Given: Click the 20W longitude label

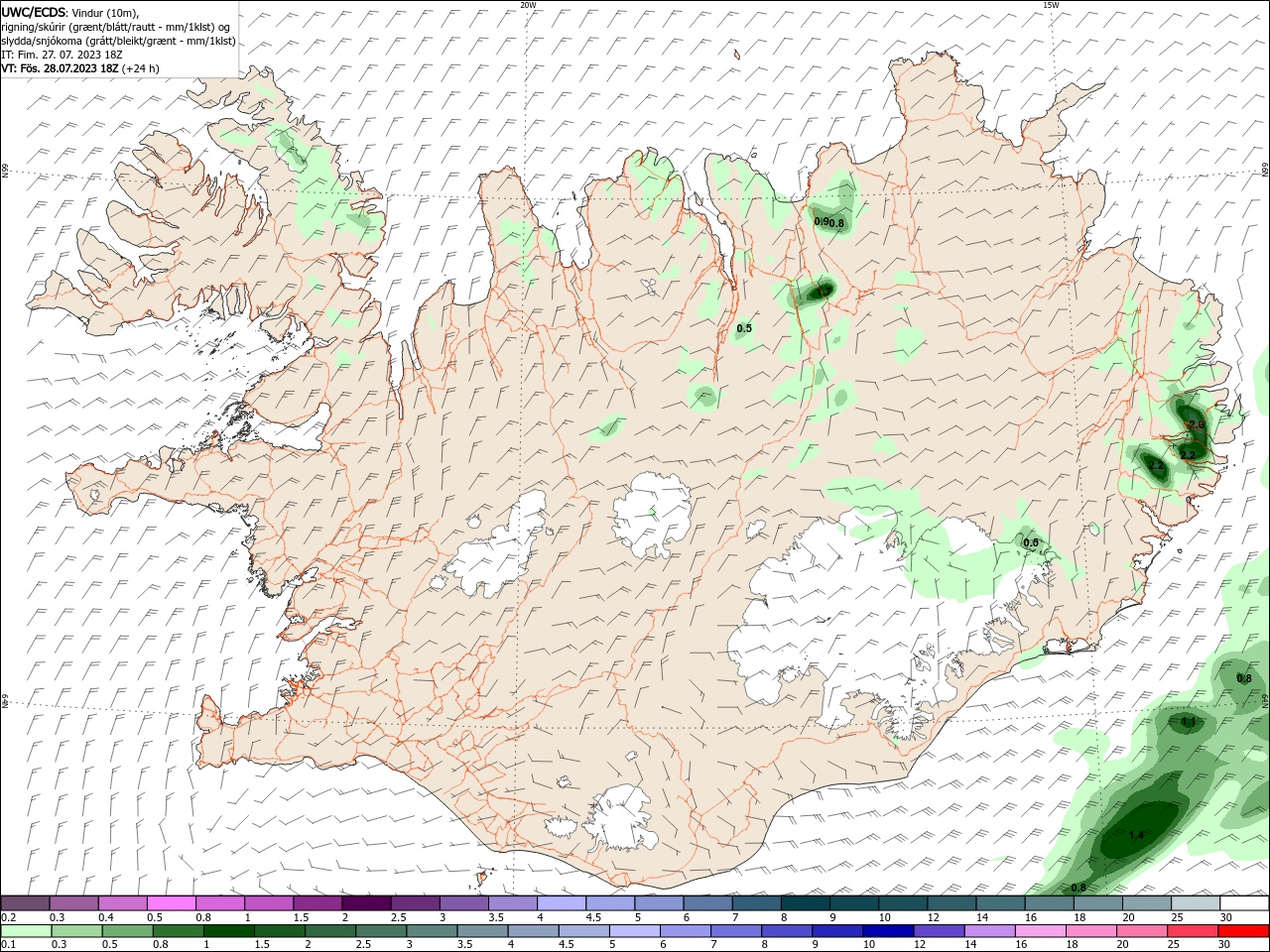Looking at the screenshot, I should [x=528, y=5].
